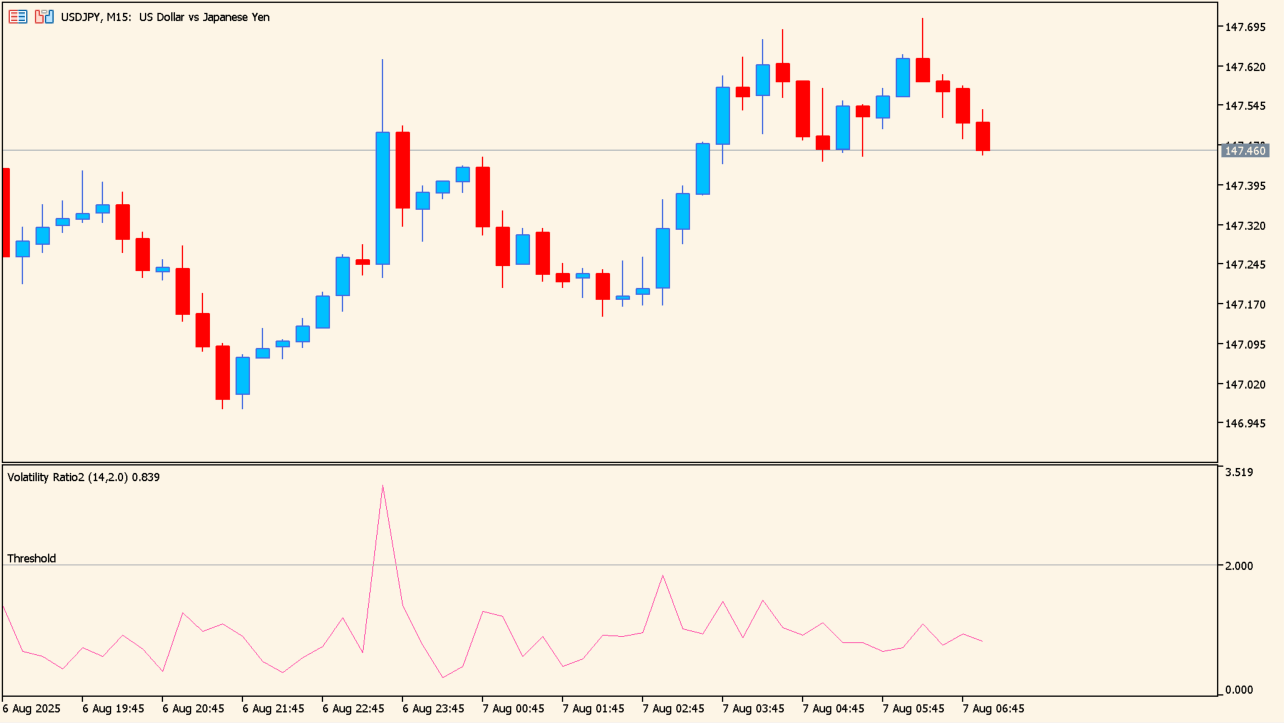The image size is (1284, 723).
Task: Select the current price tag showing 147.460
Action: pyautogui.click(x=1243, y=148)
